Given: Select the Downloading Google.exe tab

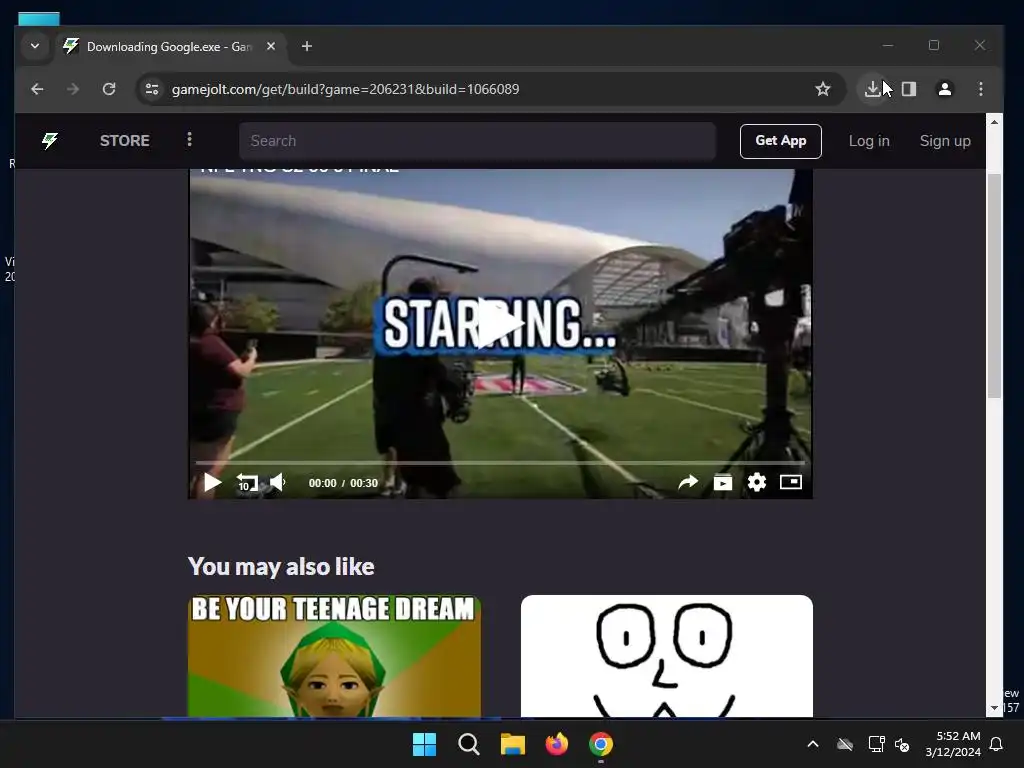Looking at the screenshot, I should [170, 46].
